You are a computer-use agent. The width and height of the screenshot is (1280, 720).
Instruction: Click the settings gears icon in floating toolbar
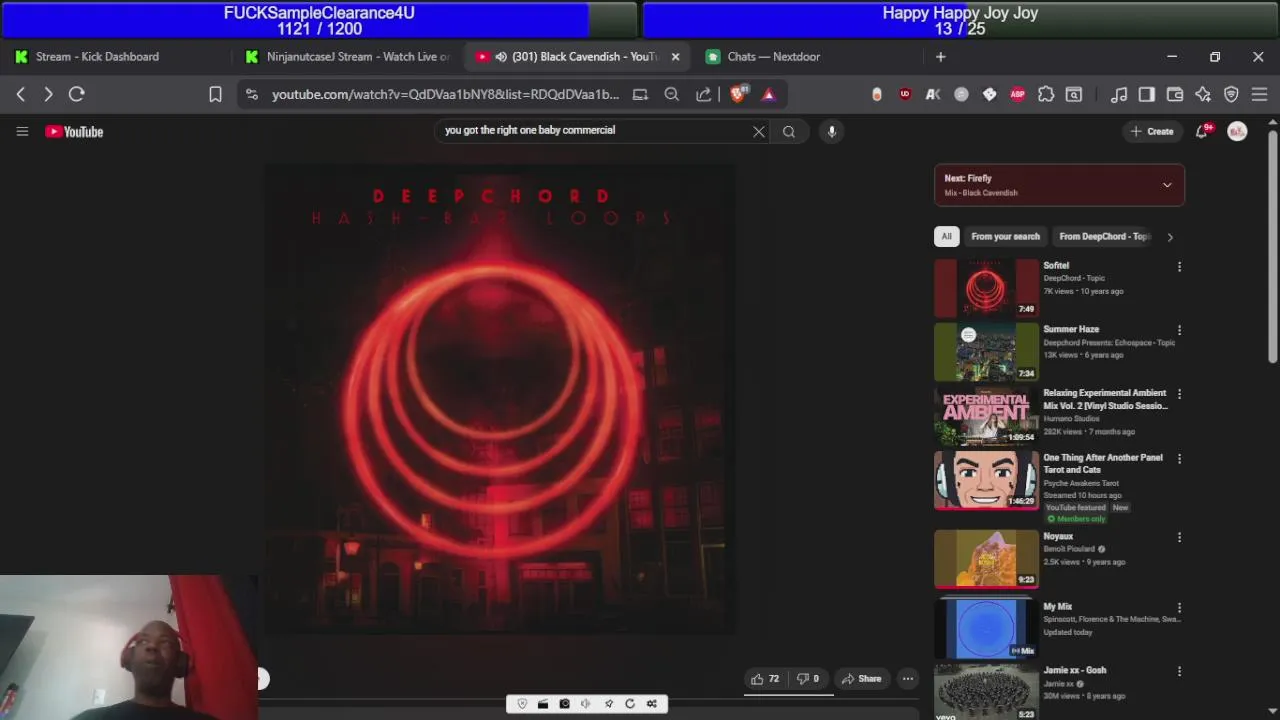[652, 704]
